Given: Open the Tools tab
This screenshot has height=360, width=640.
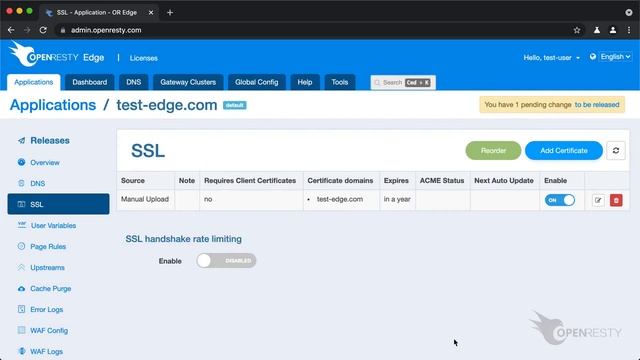Looking at the screenshot, I should pyautogui.click(x=340, y=82).
